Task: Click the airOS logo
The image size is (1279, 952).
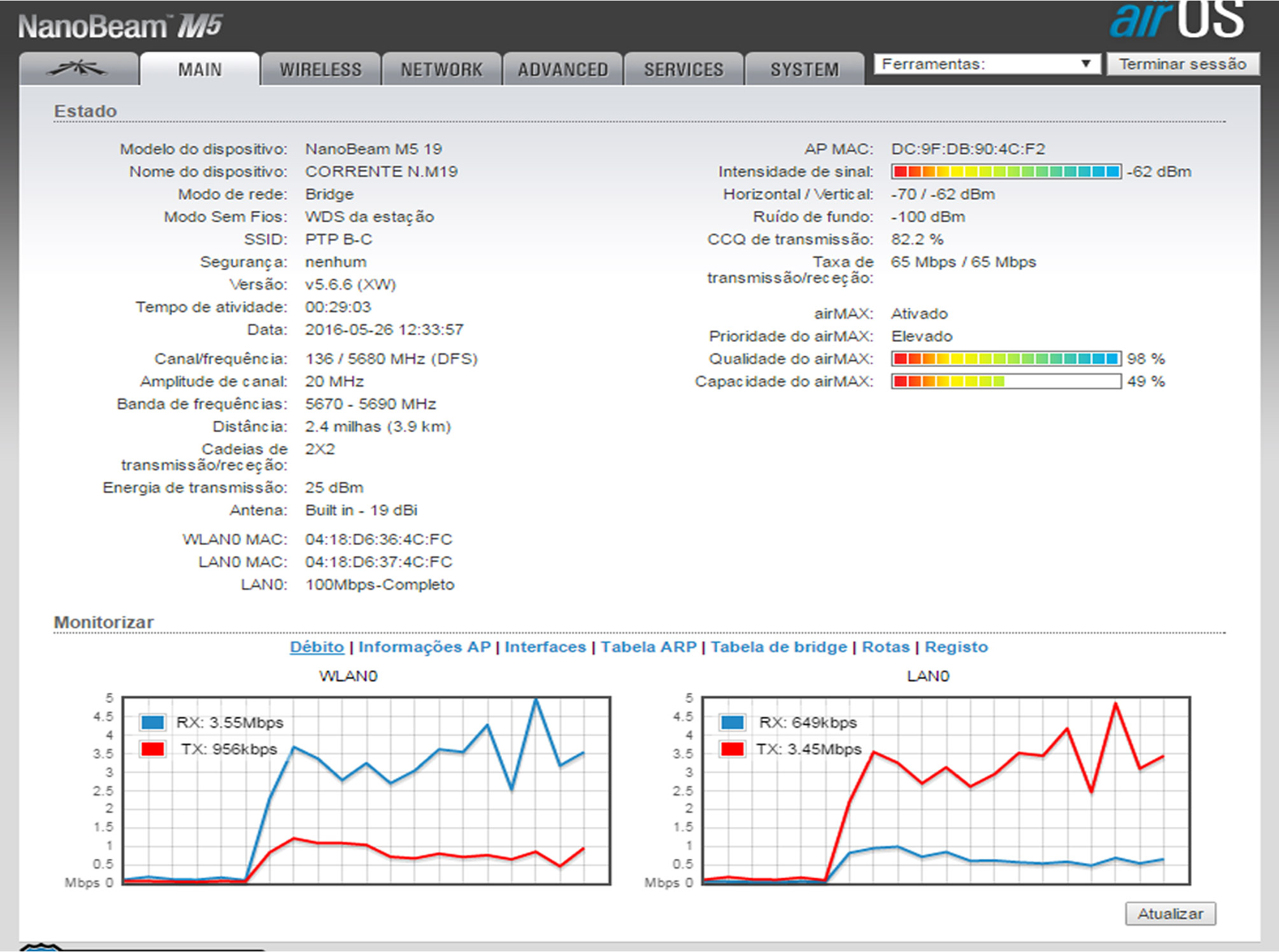Action: click(1176, 20)
